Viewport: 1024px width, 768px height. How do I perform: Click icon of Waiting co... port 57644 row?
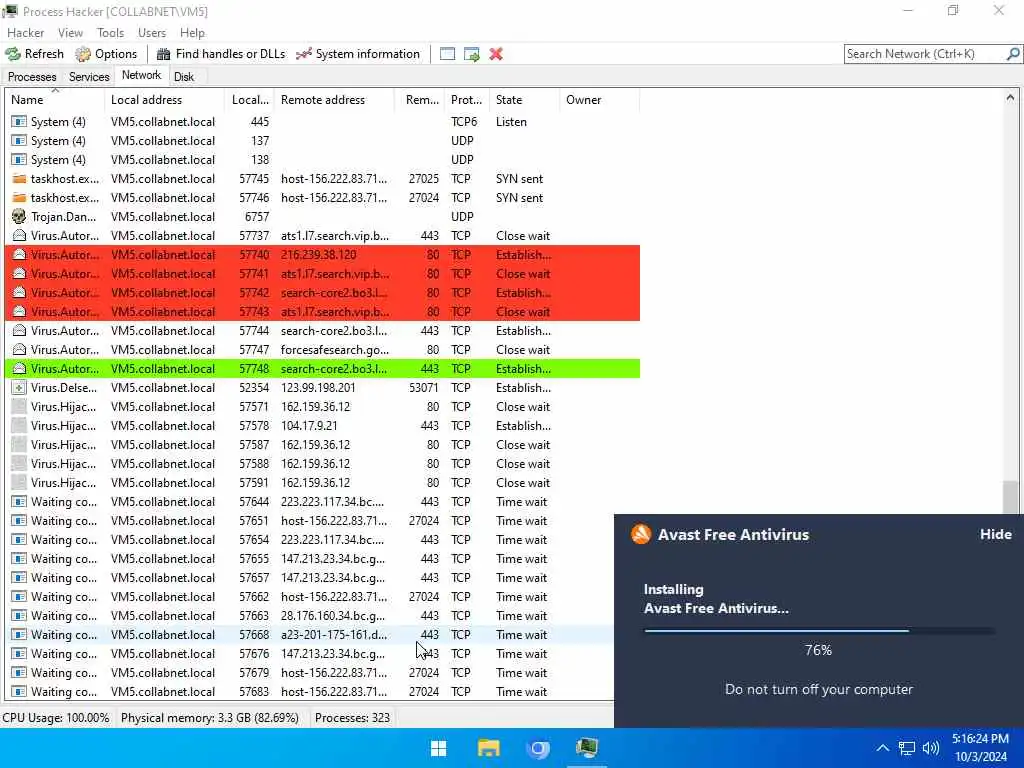pyautogui.click(x=20, y=502)
